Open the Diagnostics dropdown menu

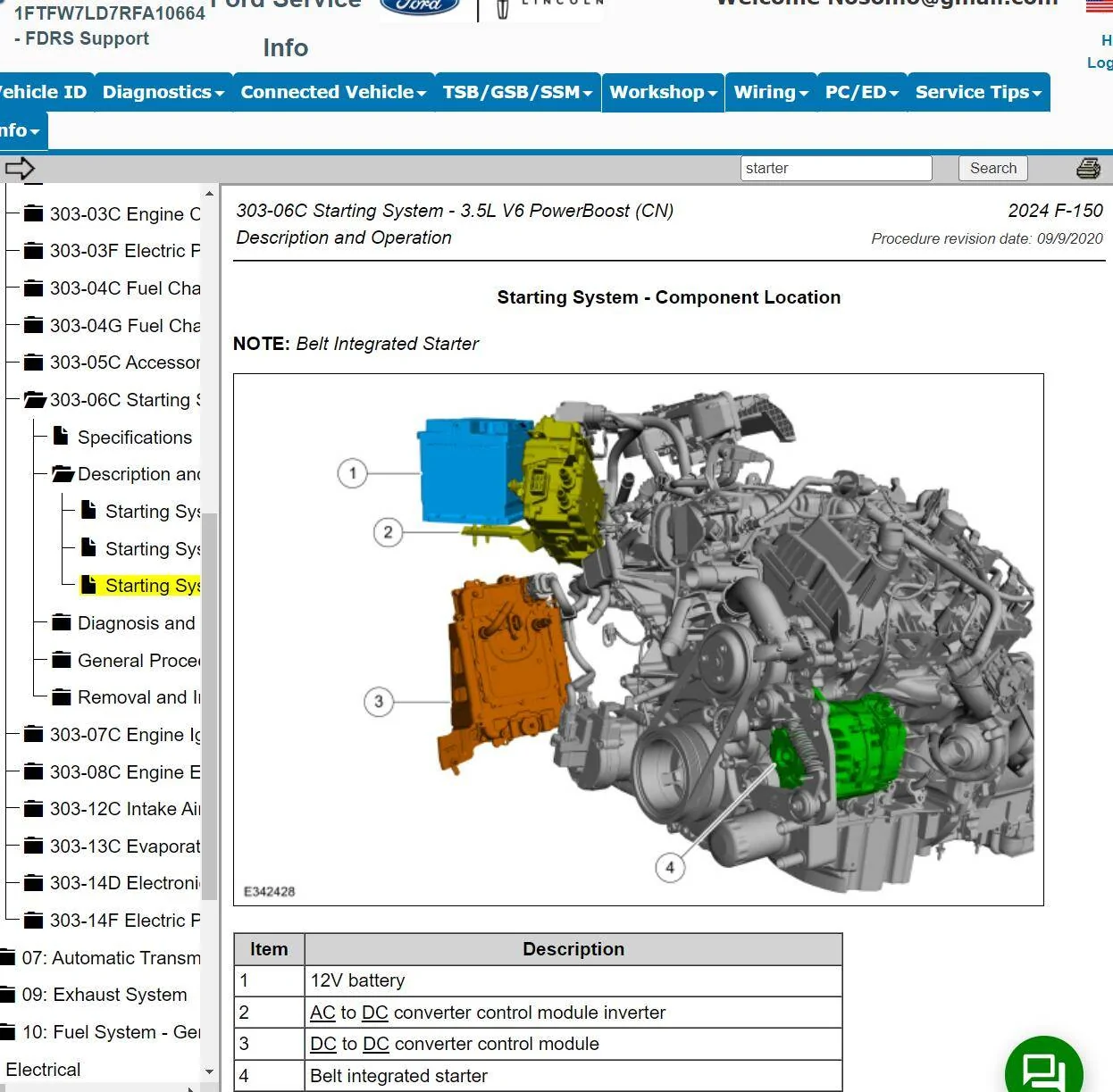[163, 92]
